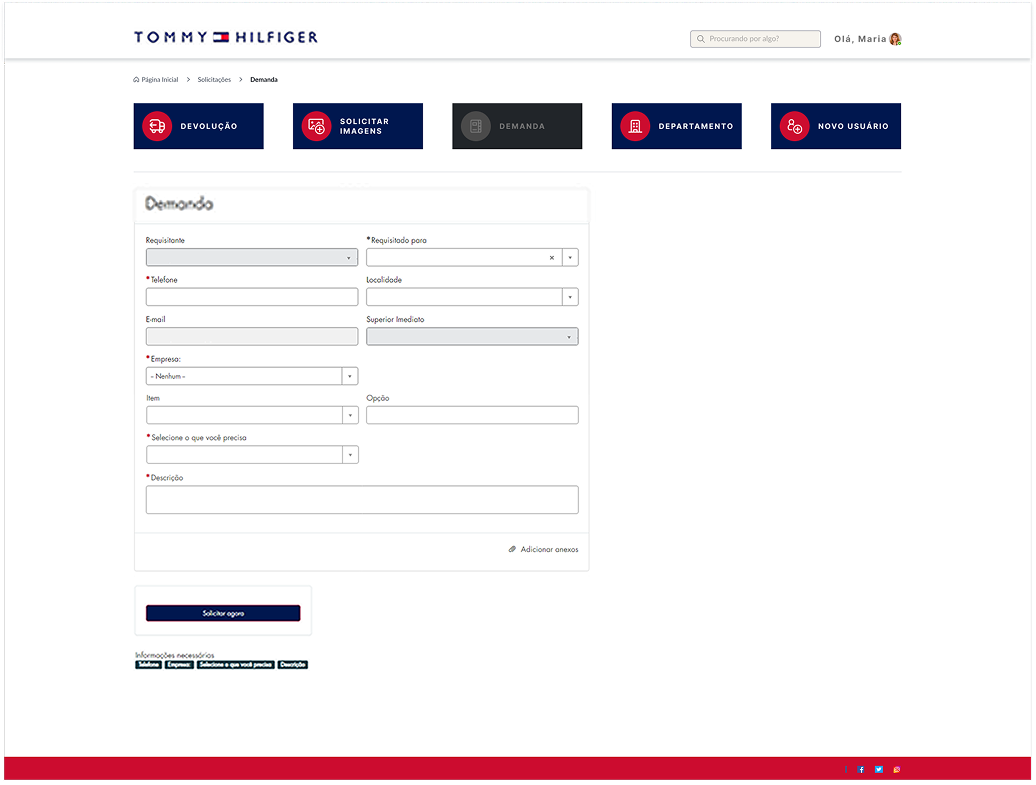
Task: Click the E-mail field
Action: click(x=252, y=337)
